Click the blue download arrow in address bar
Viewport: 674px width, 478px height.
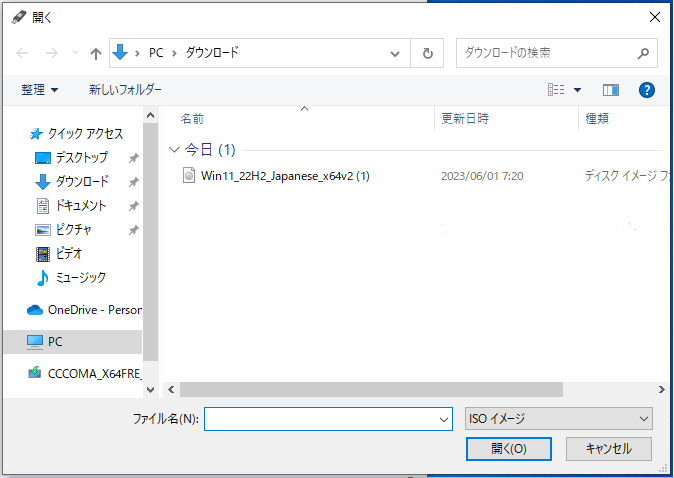click(120, 52)
